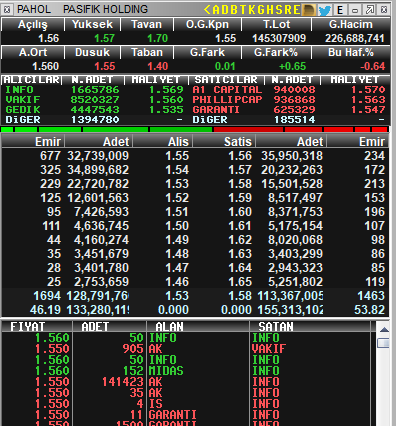396x426 pixels.
Task: Select ask quantity 20,232,263
Action: pos(292,170)
